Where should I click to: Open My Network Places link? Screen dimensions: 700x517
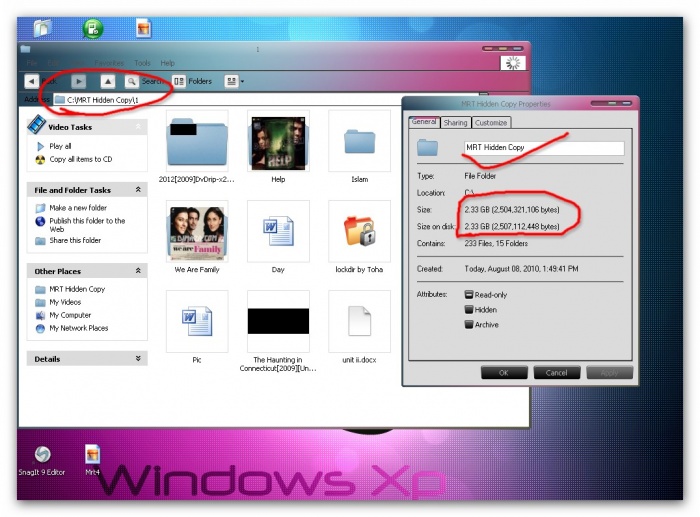click(79, 328)
